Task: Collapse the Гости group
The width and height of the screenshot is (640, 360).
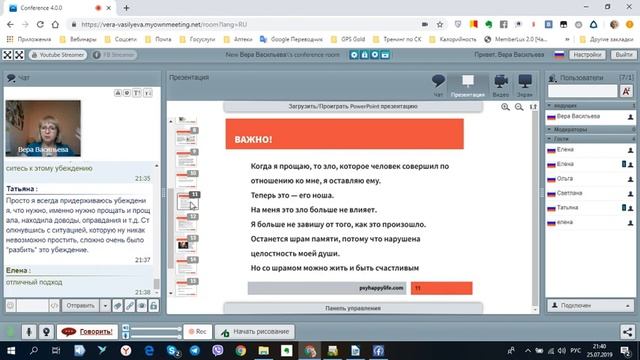Action: (x=590, y=139)
